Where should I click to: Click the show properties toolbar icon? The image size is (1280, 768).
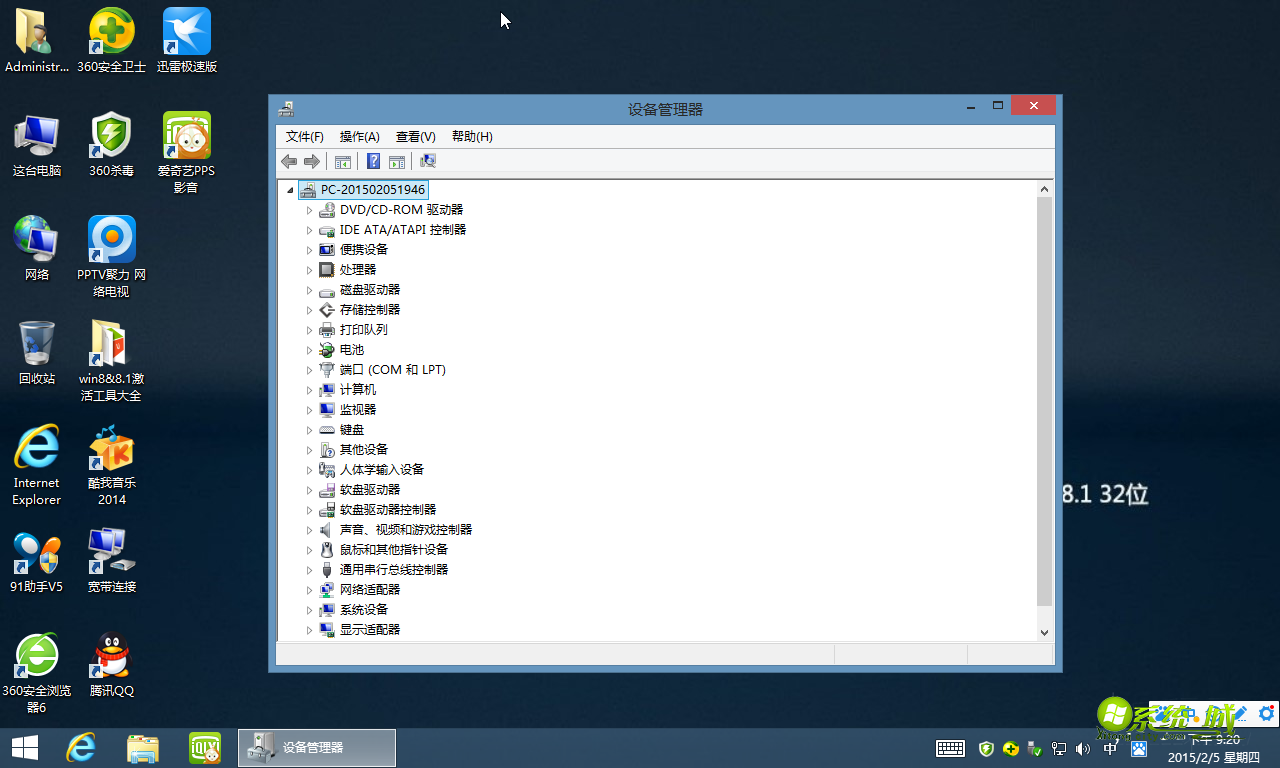coord(343,161)
